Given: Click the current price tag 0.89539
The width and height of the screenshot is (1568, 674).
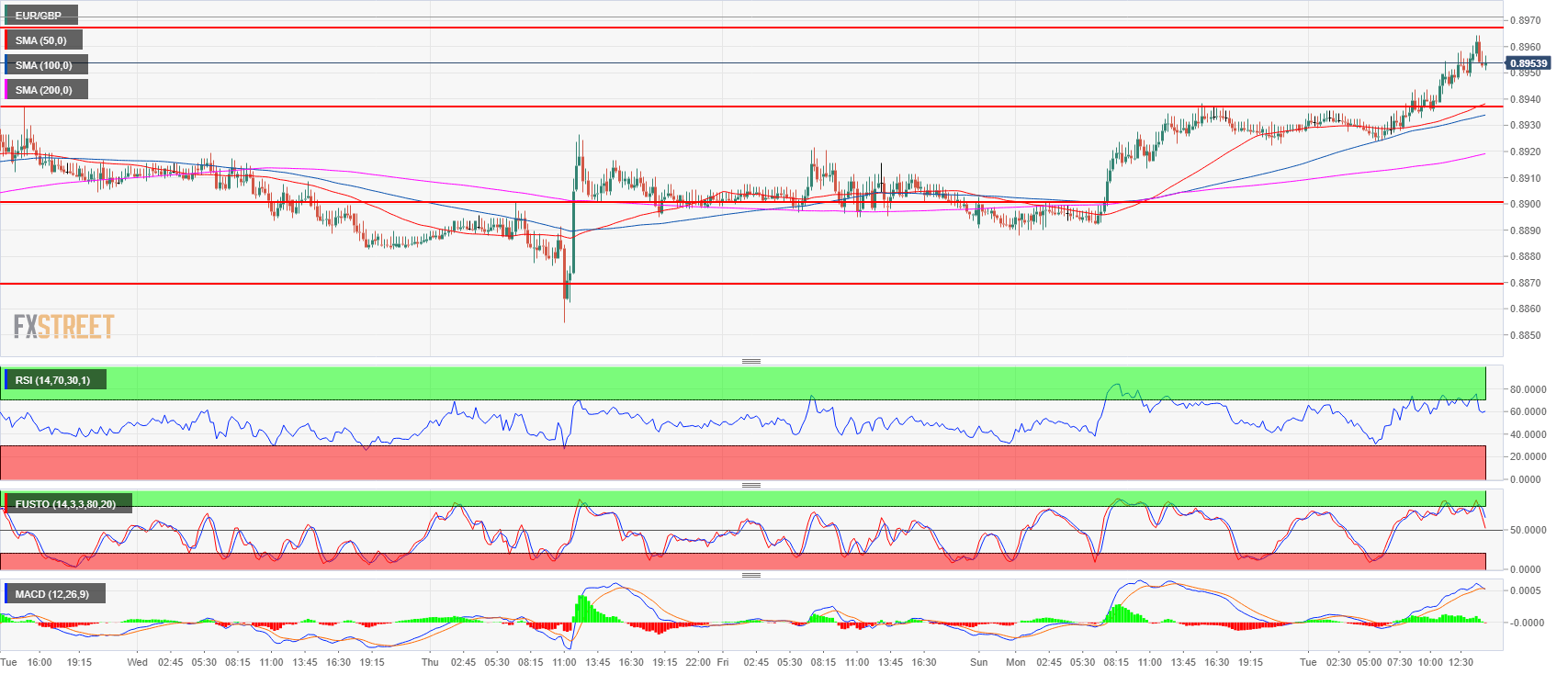Looking at the screenshot, I should point(1529,63).
